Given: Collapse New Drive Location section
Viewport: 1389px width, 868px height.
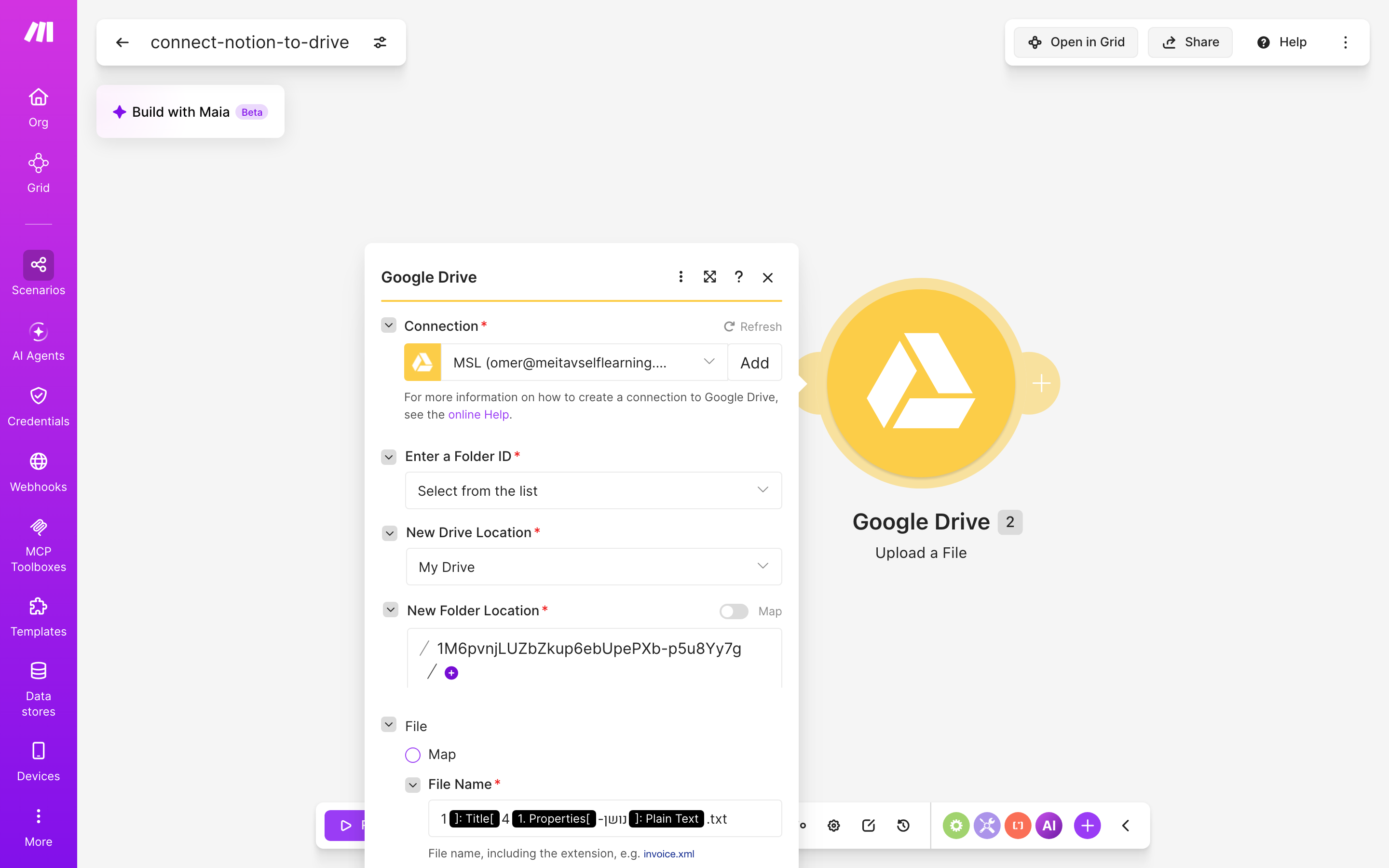Looking at the screenshot, I should point(389,533).
